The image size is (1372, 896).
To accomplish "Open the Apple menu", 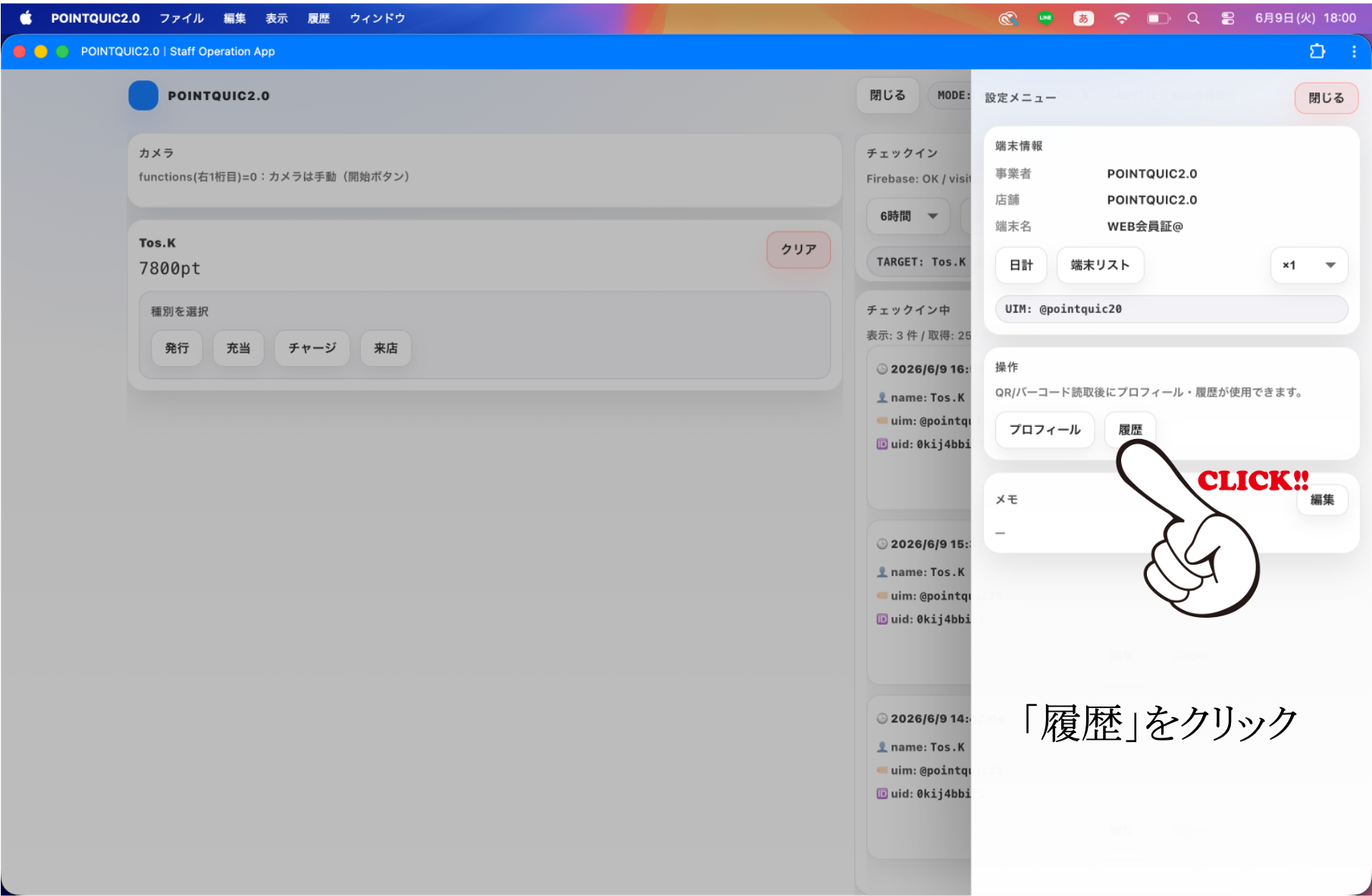I will coord(26,18).
